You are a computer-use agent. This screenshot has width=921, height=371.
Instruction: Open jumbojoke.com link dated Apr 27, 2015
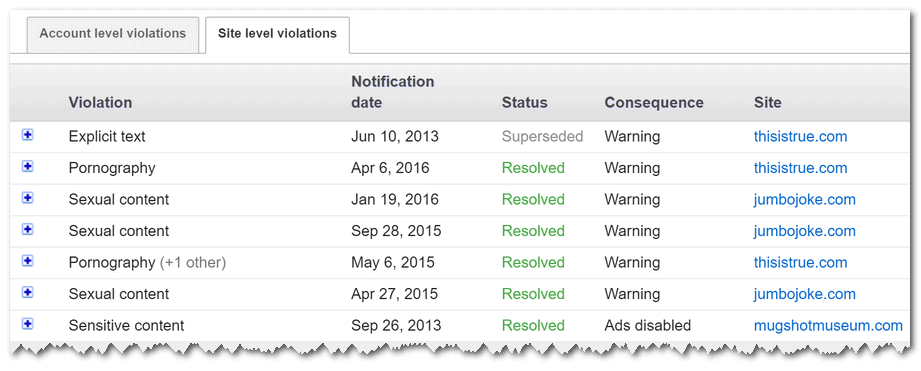[x=805, y=294]
